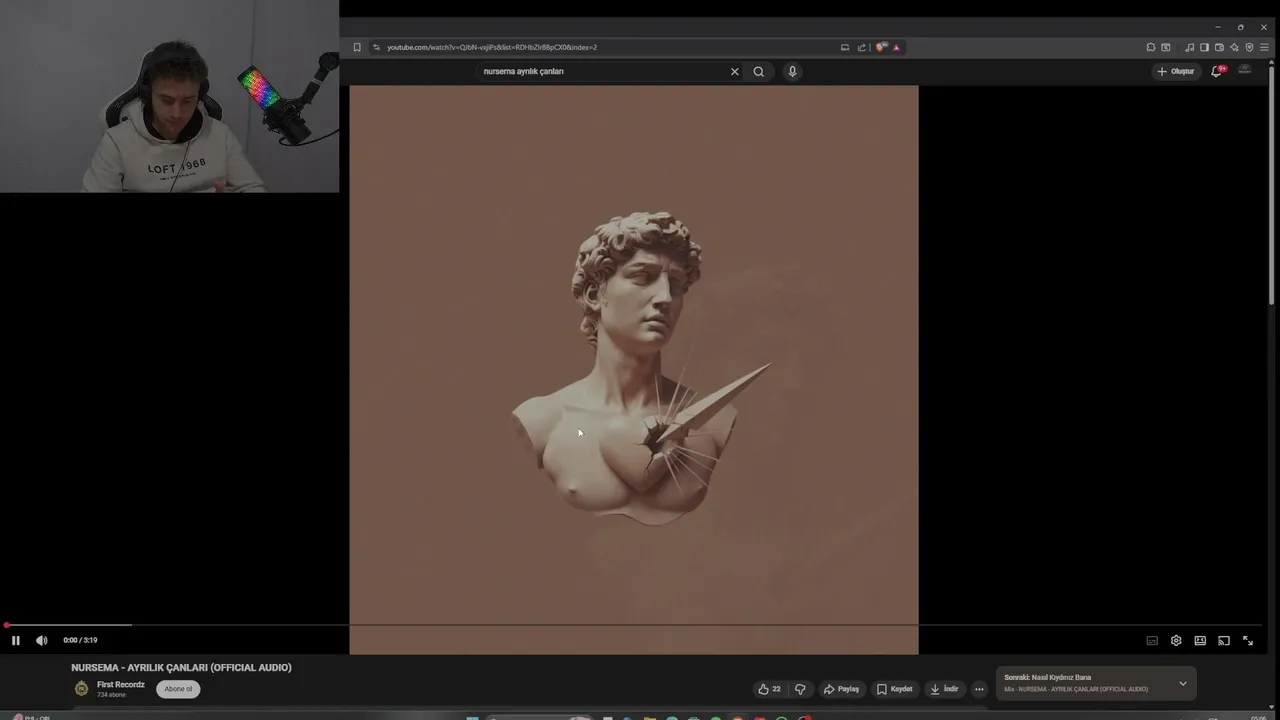This screenshot has height=720, width=1280.
Task: Switch to theater mode view
Action: 1200,640
